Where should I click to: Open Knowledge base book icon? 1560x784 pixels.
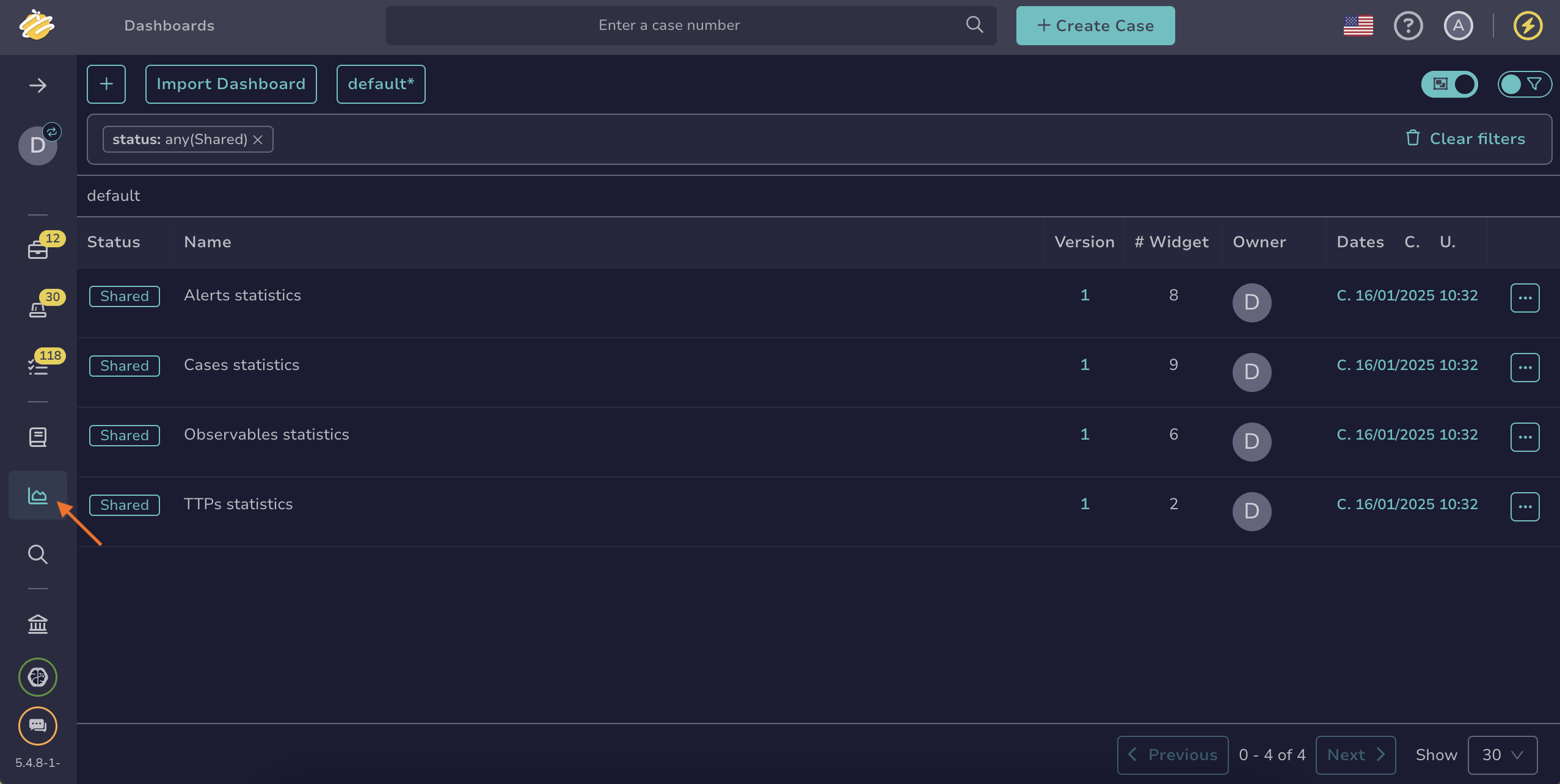pyautogui.click(x=38, y=437)
